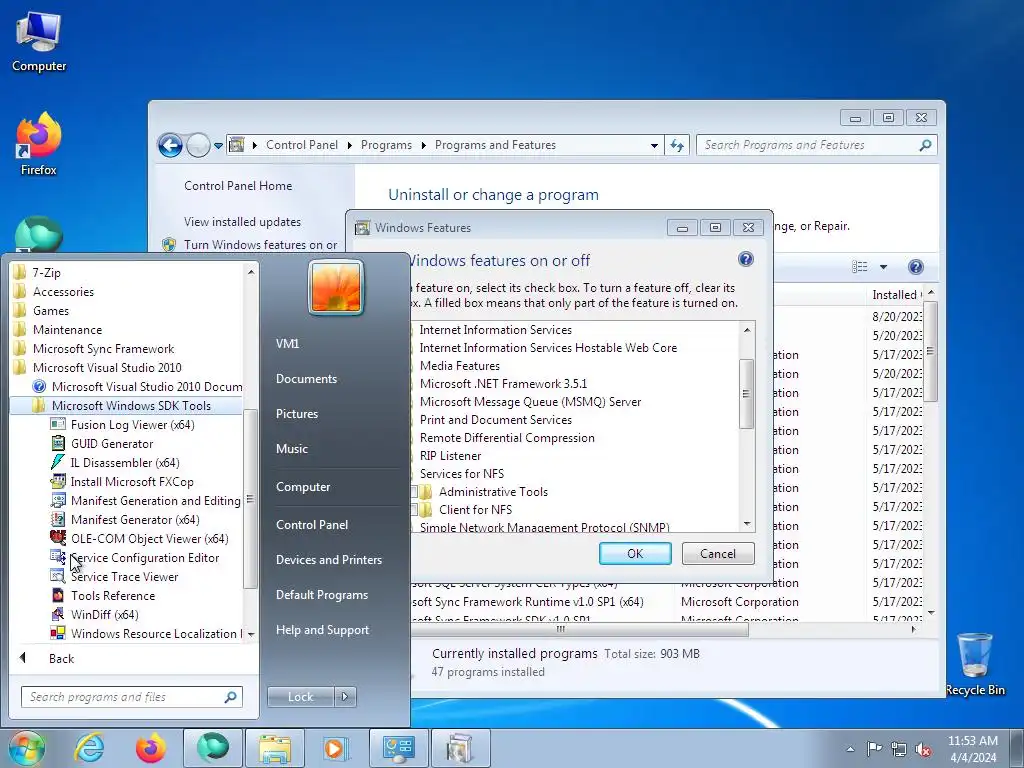Click Programs breadcrumb in address bar
This screenshot has width=1024, height=768.
point(386,145)
